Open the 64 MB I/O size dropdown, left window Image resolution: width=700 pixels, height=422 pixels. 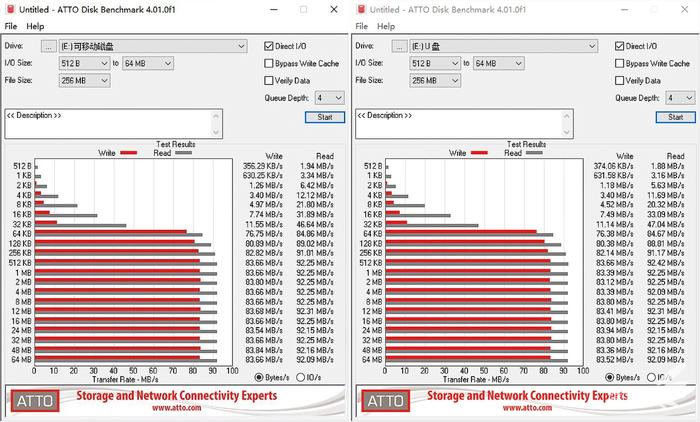(x=148, y=63)
